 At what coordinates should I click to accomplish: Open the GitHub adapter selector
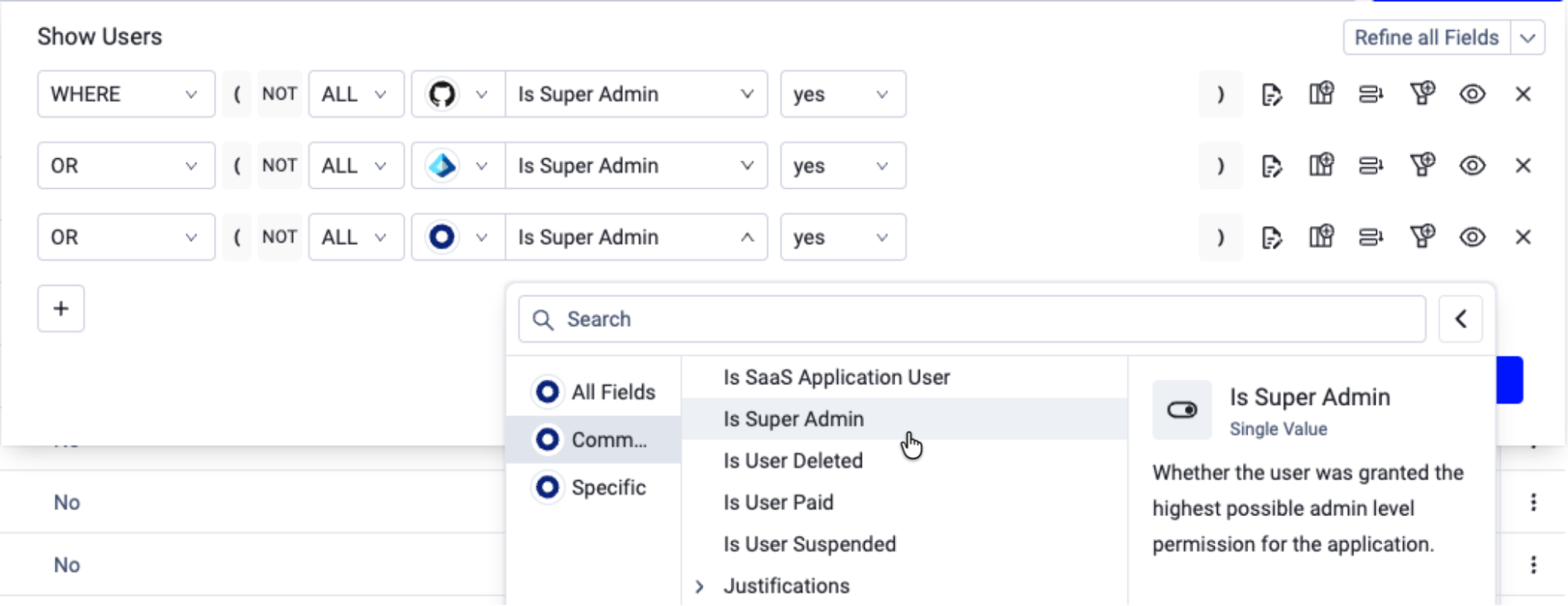click(x=458, y=94)
